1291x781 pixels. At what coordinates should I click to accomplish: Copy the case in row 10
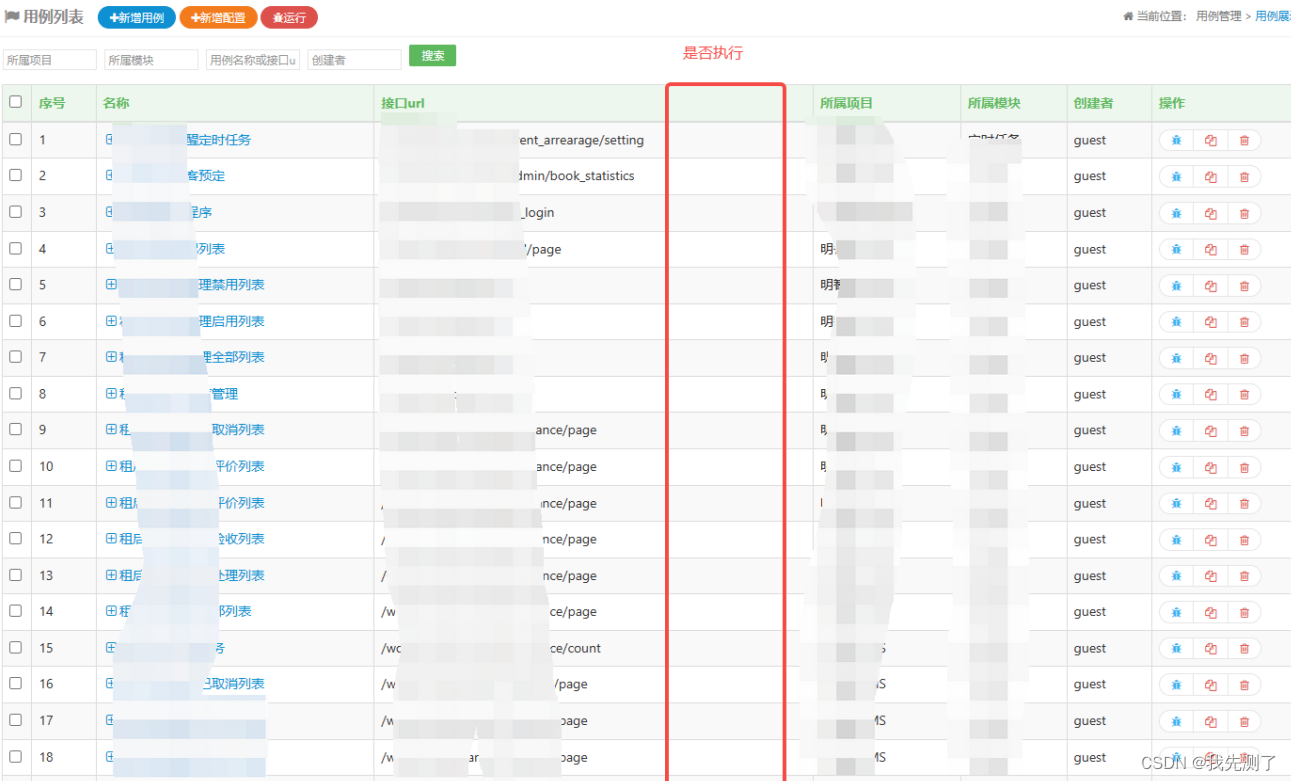(x=1210, y=467)
